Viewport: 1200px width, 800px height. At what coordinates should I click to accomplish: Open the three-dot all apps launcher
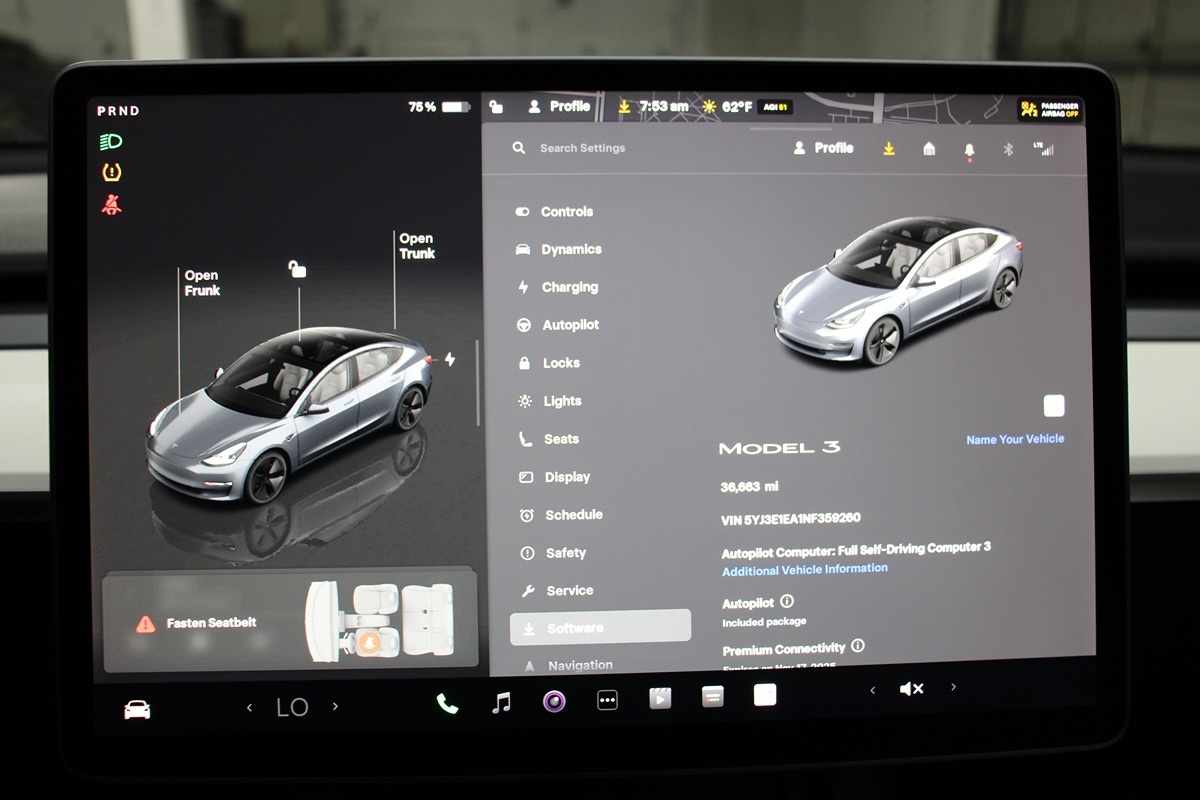pyautogui.click(x=607, y=700)
